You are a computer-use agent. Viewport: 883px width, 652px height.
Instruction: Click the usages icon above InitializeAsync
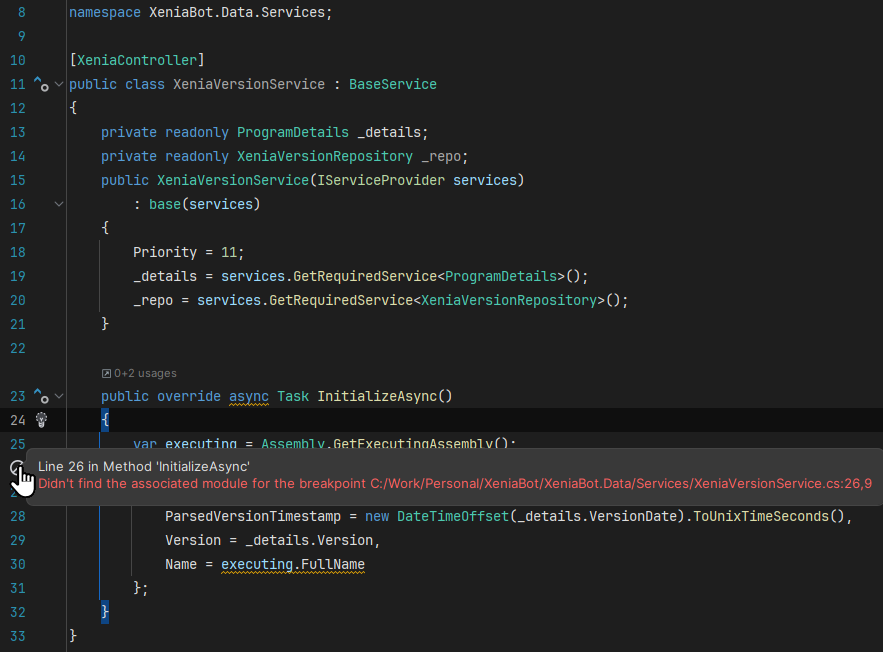tap(106, 373)
